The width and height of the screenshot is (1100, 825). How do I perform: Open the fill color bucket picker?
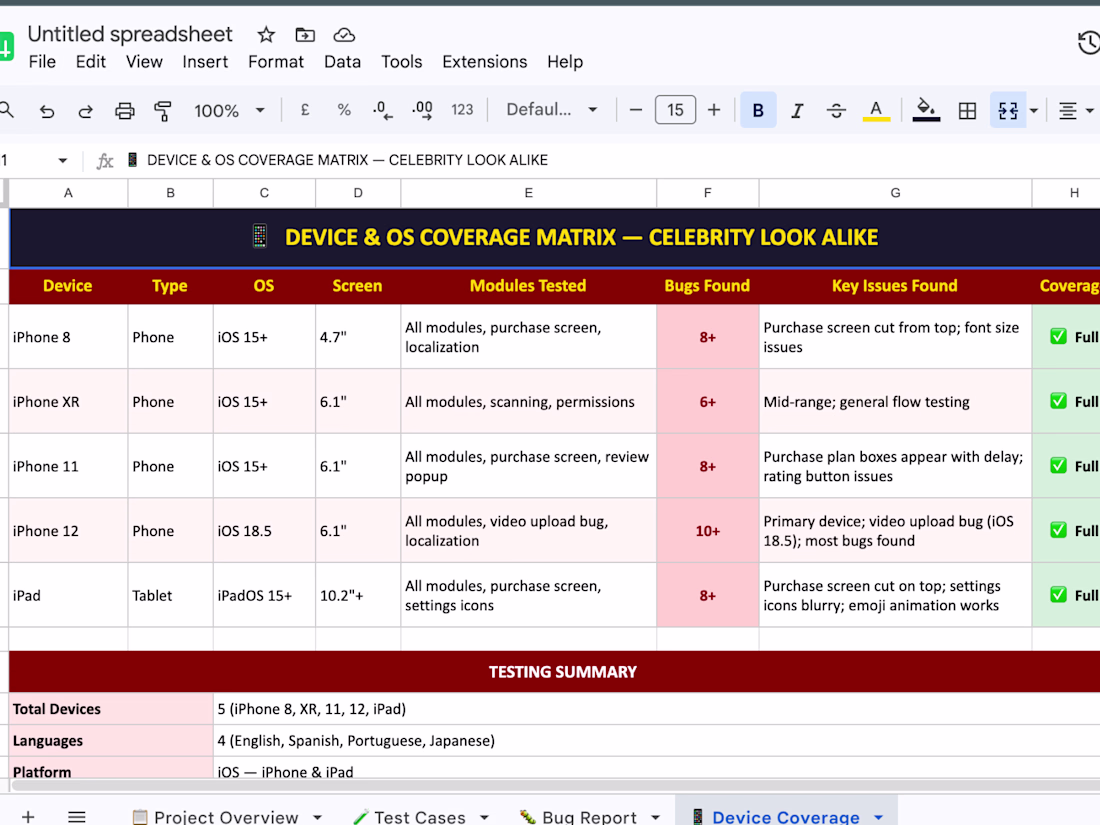pyautogui.click(x=926, y=110)
